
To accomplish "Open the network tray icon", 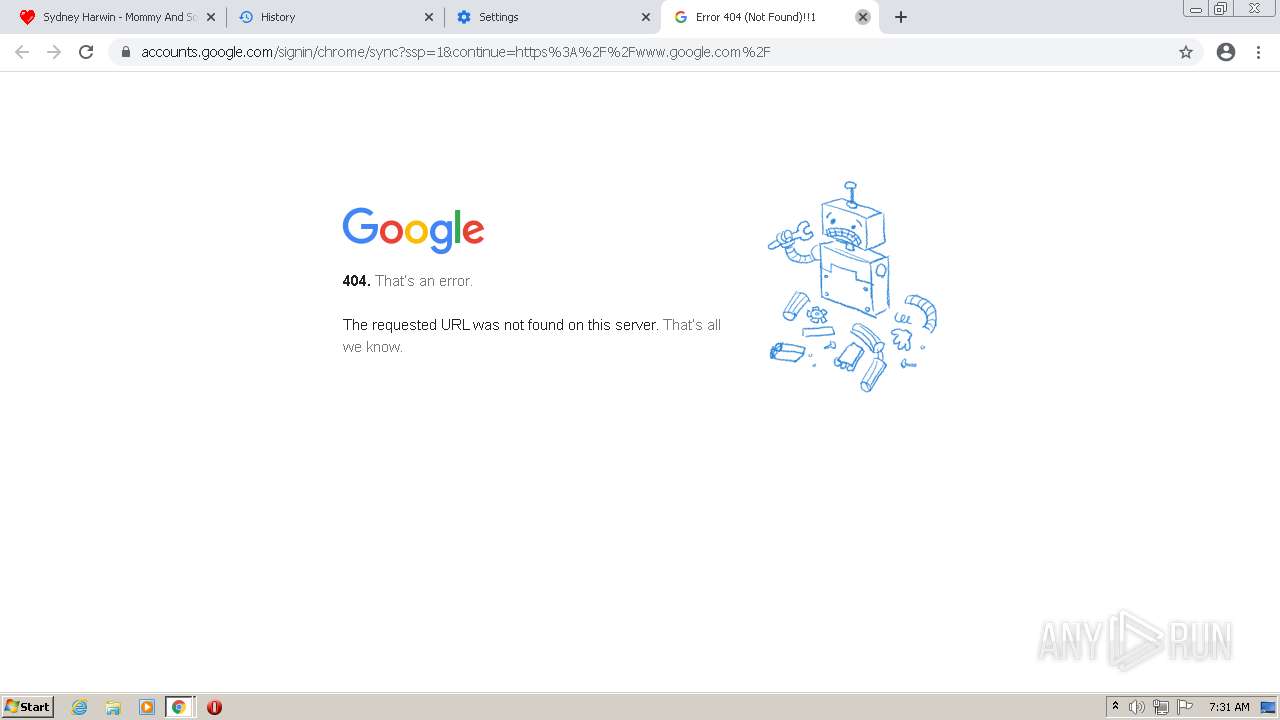I will [x=1161, y=707].
